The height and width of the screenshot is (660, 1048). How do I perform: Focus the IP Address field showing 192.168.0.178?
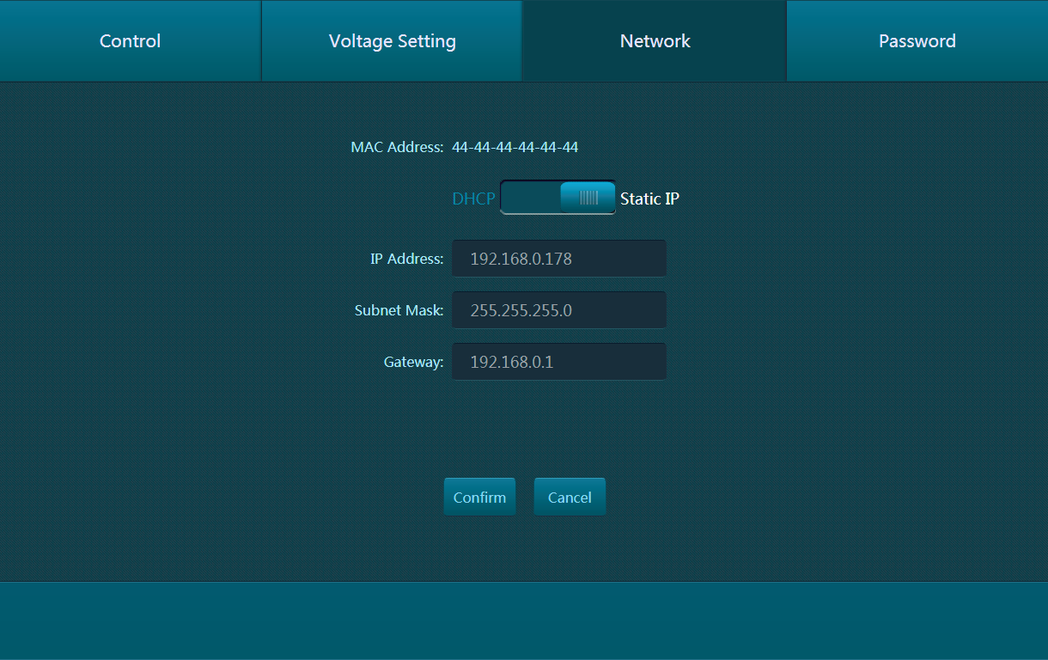(x=558, y=259)
